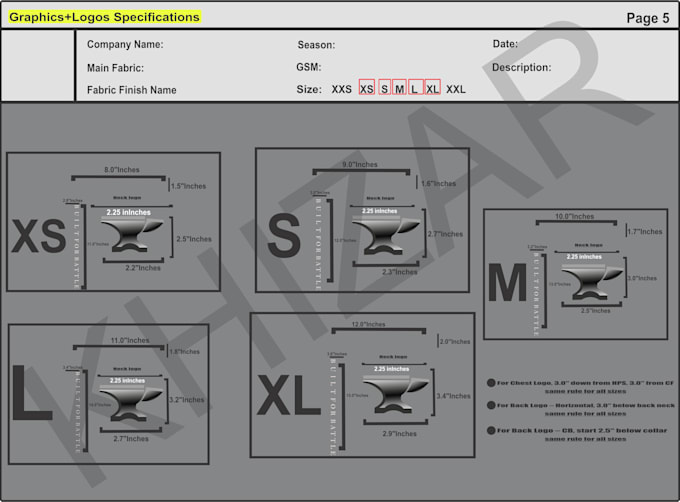
Task: Click the 3.2"Inches height label
Action: [x=186, y=400]
